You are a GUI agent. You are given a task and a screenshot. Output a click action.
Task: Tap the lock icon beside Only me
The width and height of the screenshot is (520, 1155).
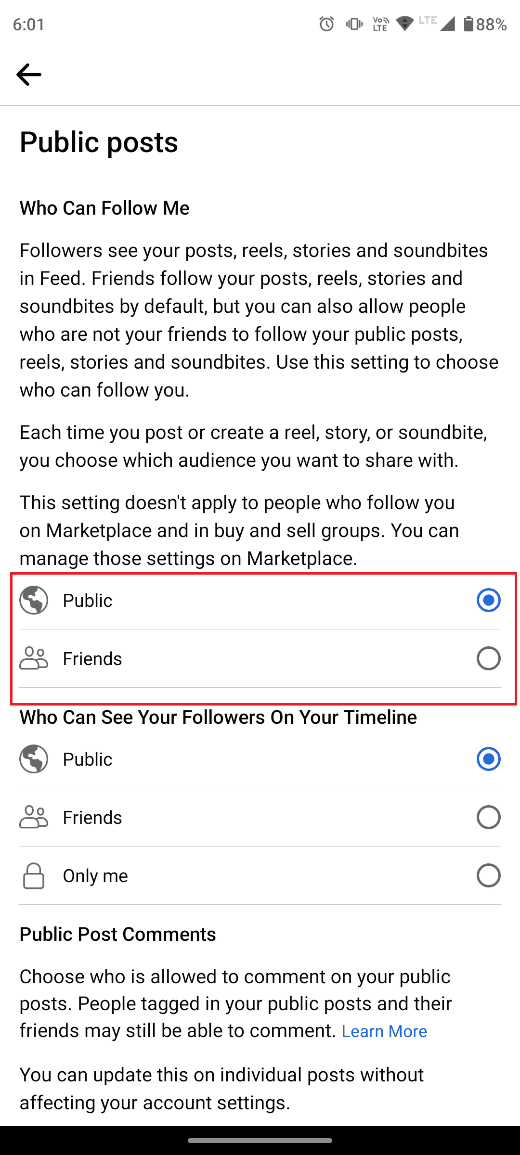click(33, 876)
